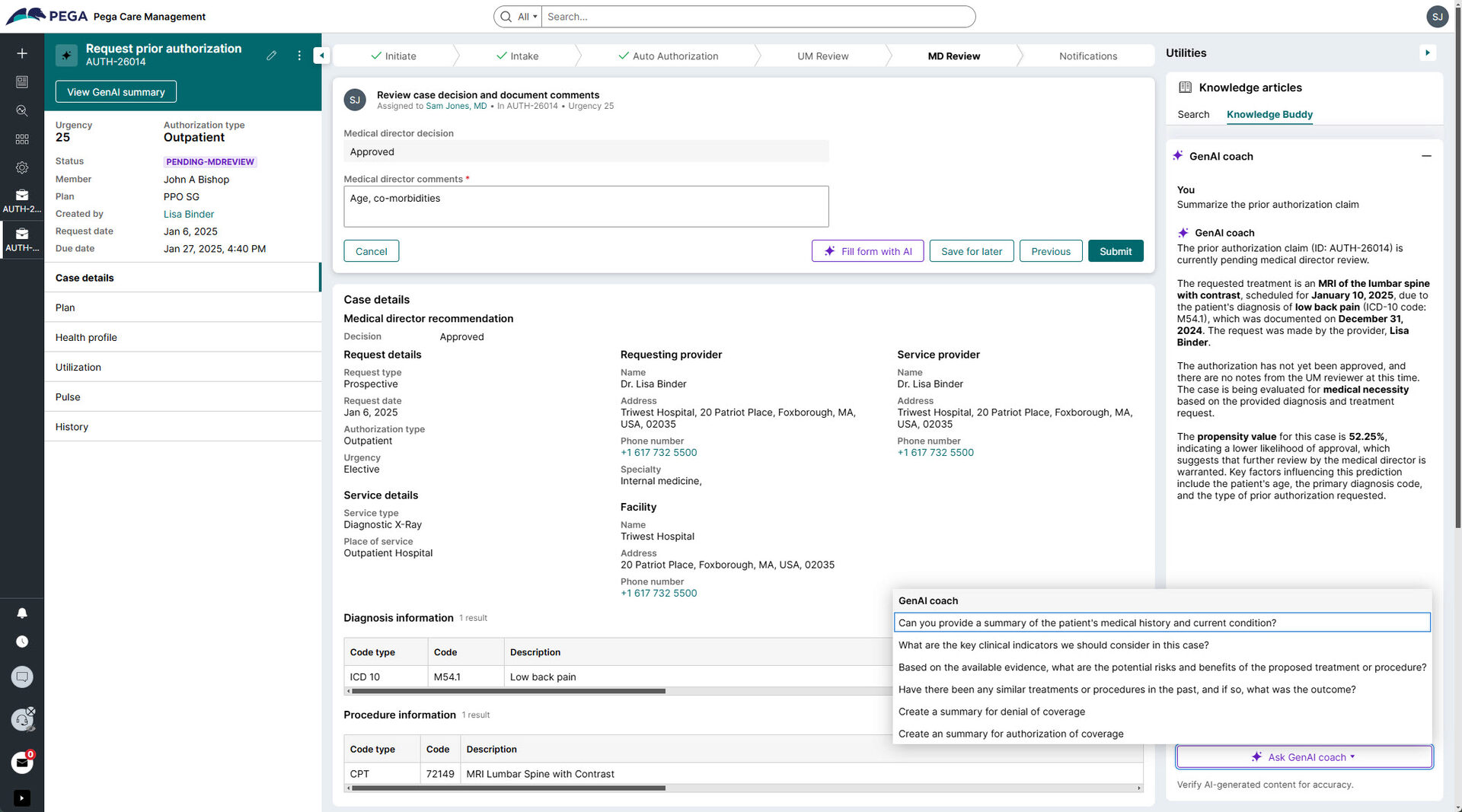This screenshot has height=812, width=1462.
Task: Open the Health profile section
Action: (86, 337)
